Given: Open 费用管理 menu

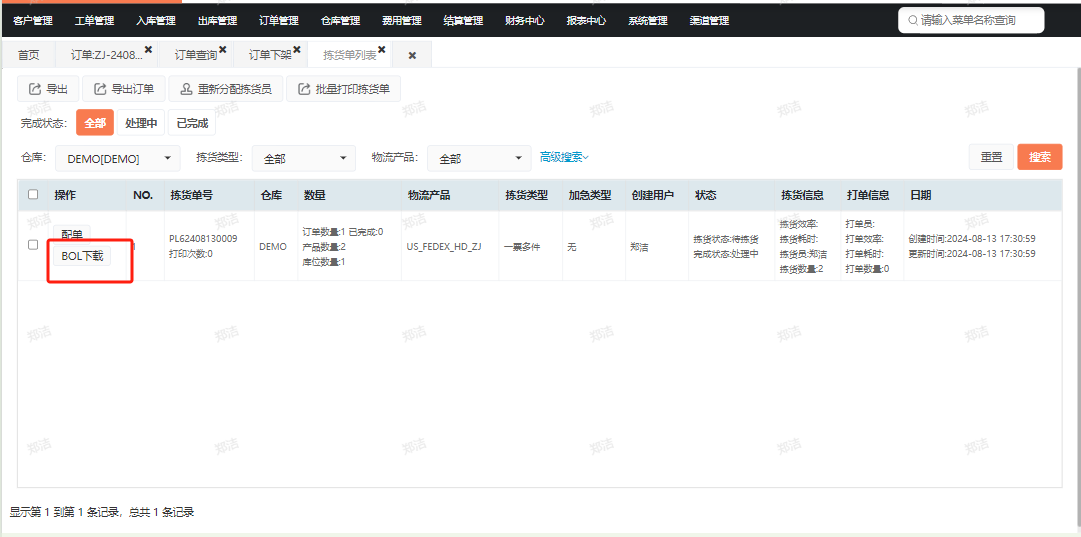Looking at the screenshot, I should click(x=402, y=21).
